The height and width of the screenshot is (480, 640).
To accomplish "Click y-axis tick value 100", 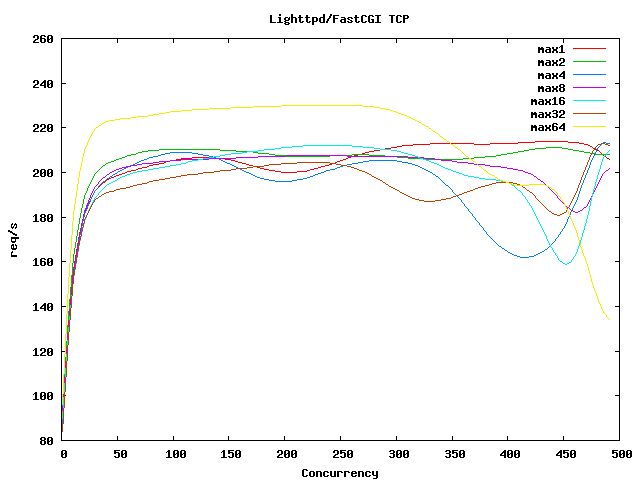I will click(x=43, y=396).
